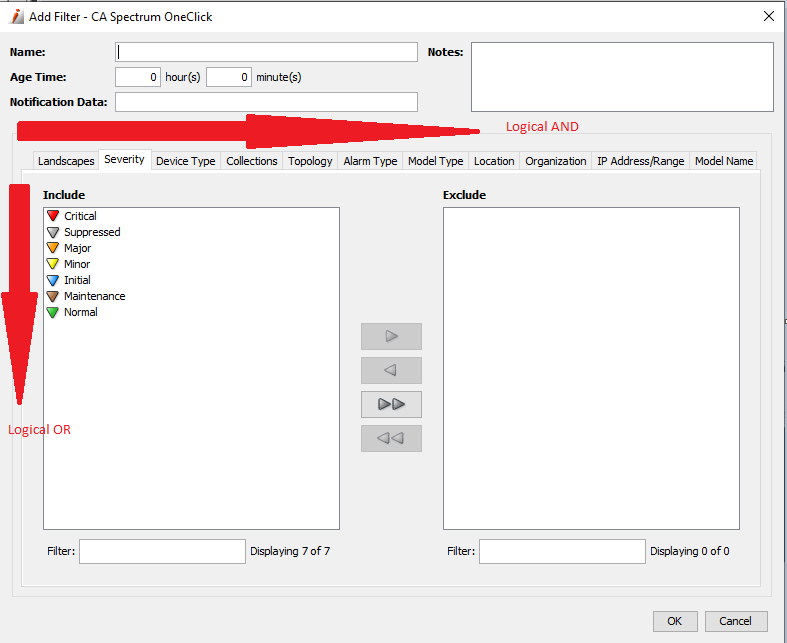This screenshot has height=643, width=787.
Task: Open the Model Name tab
Action: click(x=724, y=161)
